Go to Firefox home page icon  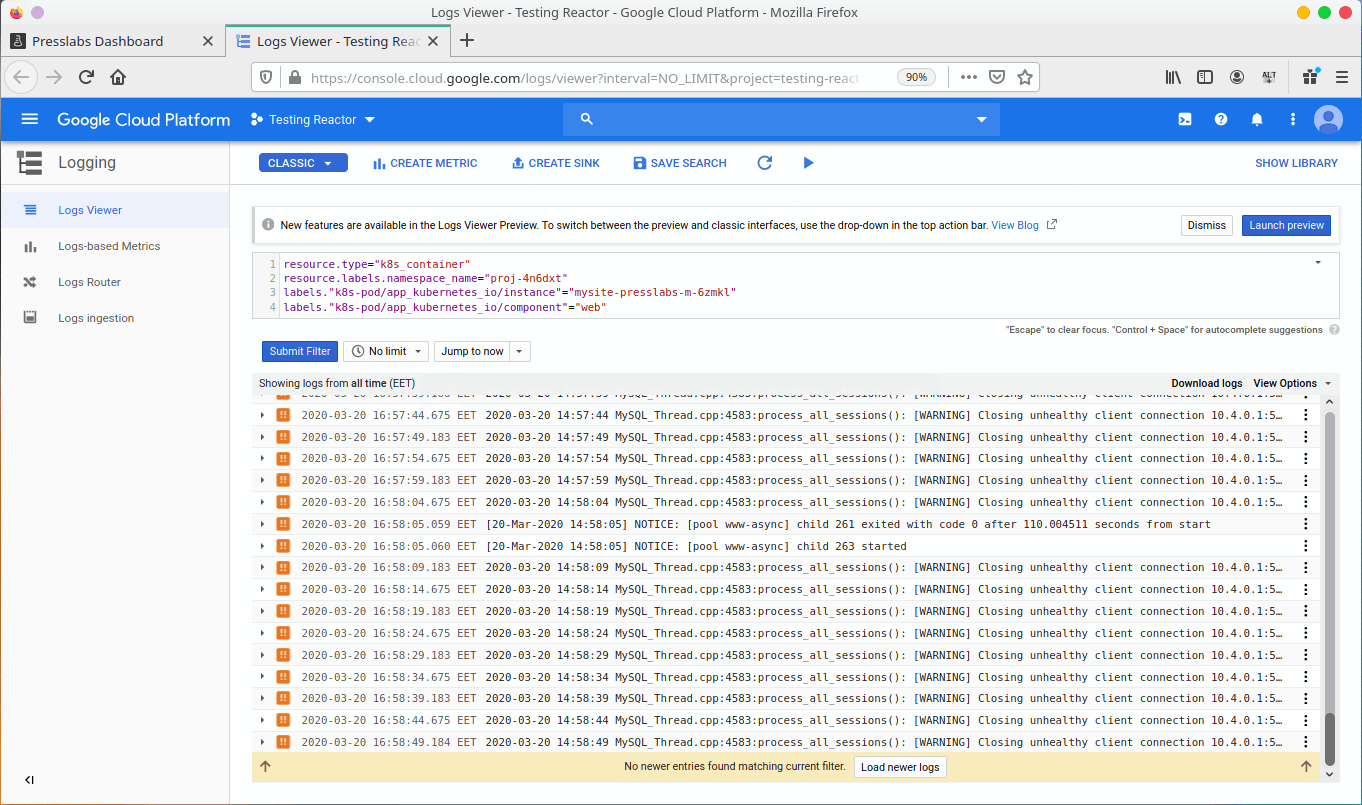[118, 77]
